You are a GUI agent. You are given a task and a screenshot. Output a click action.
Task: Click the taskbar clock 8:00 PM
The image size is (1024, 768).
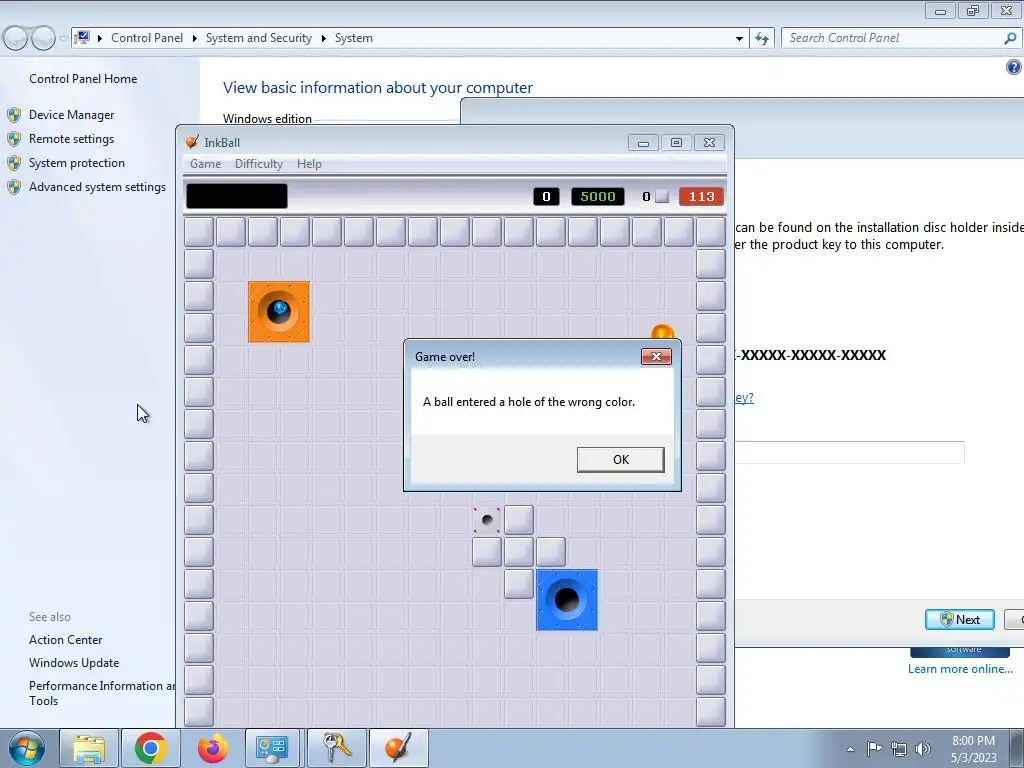point(973,749)
